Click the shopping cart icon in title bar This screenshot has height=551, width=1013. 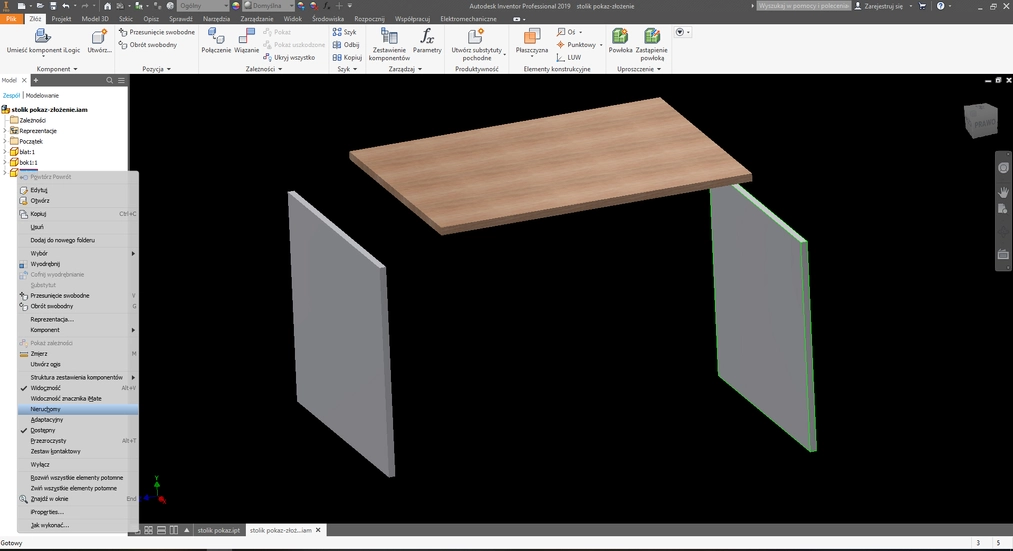[922, 6]
